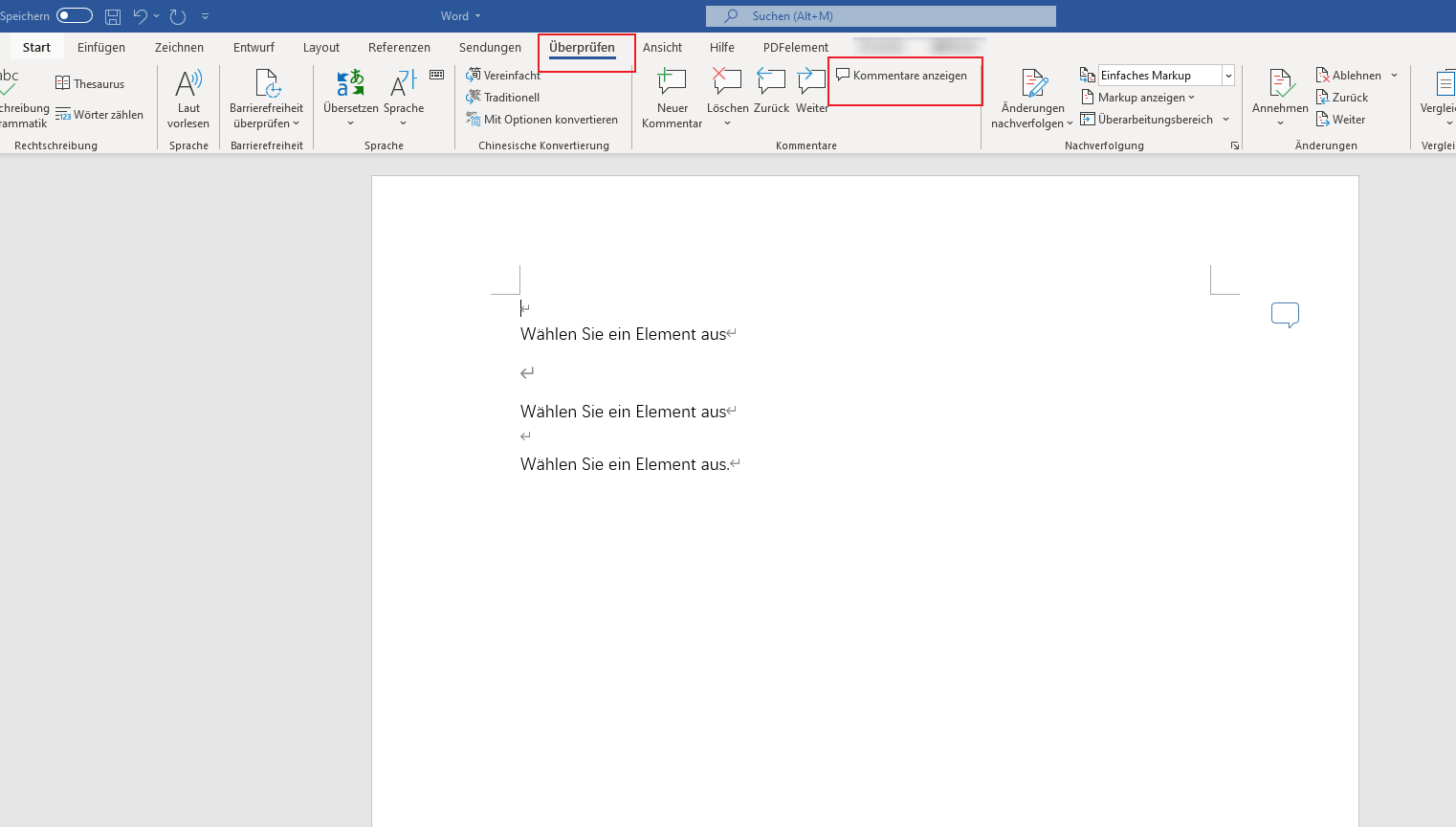The image size is (1456, 827).
Task: Click the markup display icon left of Einfaches Markup
Action: 1088,75
